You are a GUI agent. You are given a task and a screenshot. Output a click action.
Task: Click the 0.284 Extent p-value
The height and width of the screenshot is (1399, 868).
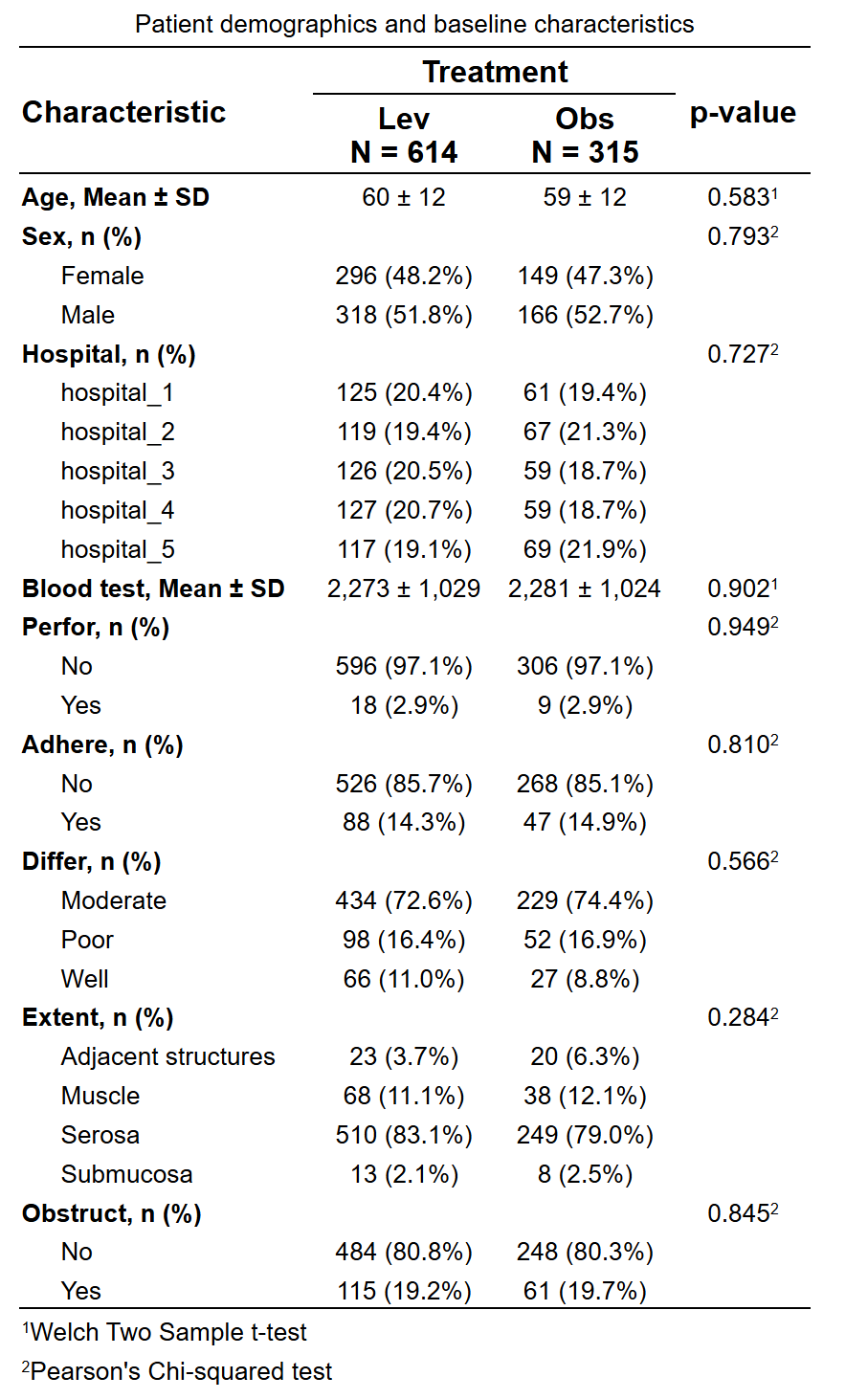click(x=743, y=1017)
